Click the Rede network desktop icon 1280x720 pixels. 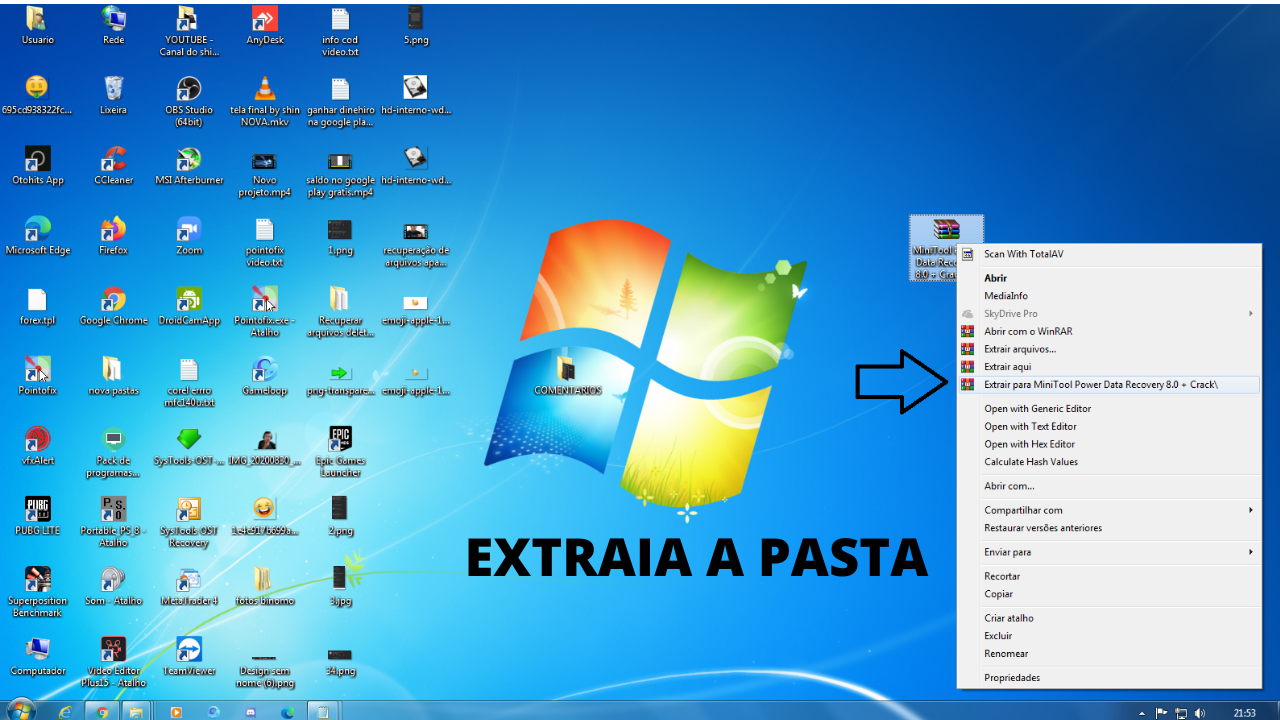[x=113, y=26]
